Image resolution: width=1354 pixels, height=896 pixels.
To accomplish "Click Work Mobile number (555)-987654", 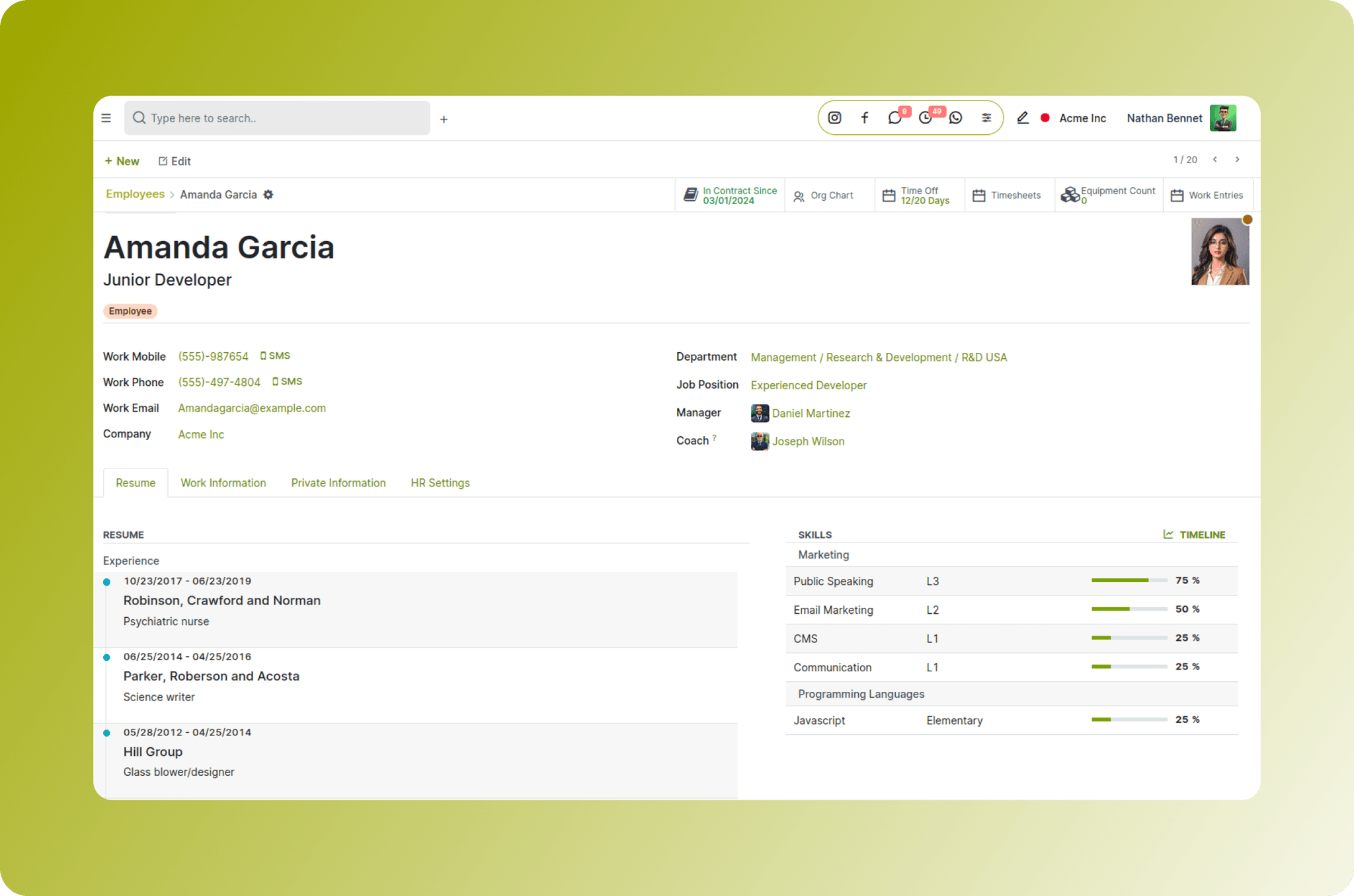I will tap(213, 357).
